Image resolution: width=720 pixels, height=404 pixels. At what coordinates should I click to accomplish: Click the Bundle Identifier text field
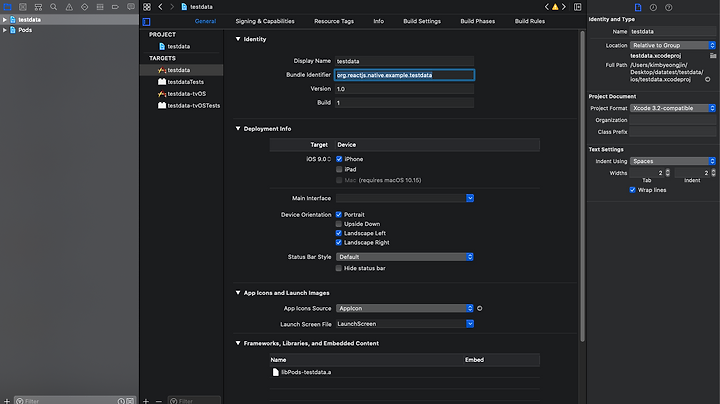click(405, 75)
